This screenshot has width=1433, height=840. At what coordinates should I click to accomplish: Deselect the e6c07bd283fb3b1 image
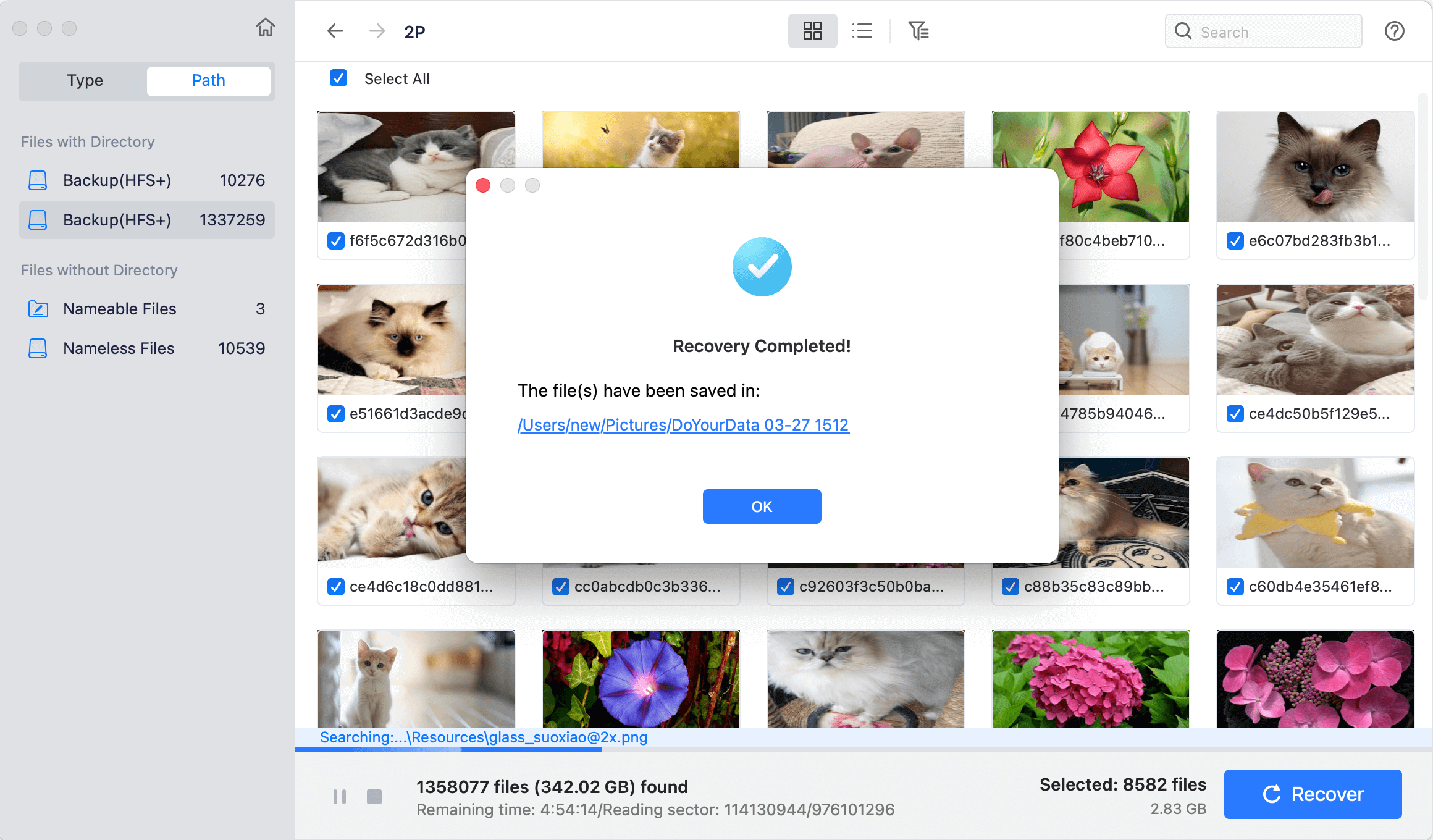(x=1234, y=241)
